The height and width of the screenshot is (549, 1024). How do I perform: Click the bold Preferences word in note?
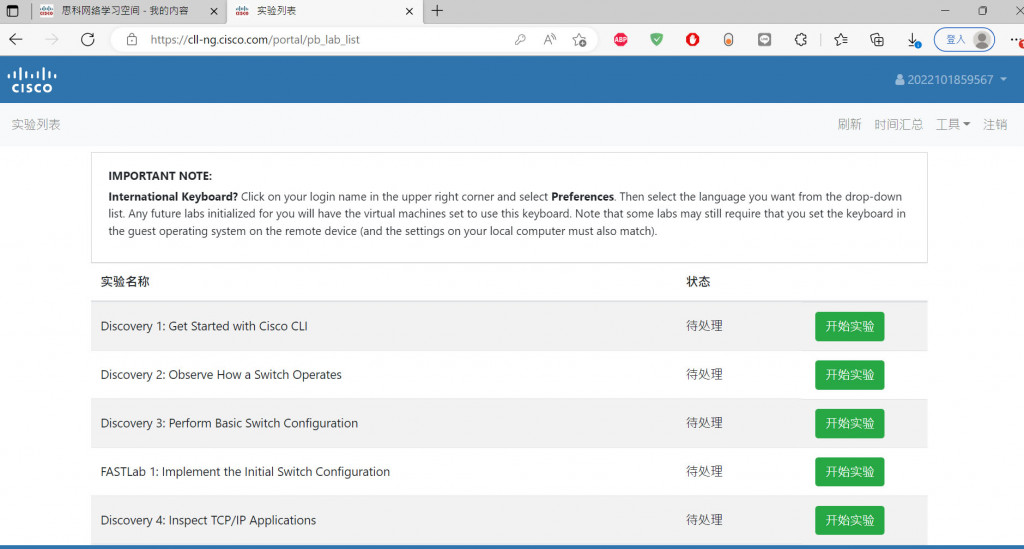(583, 196)
